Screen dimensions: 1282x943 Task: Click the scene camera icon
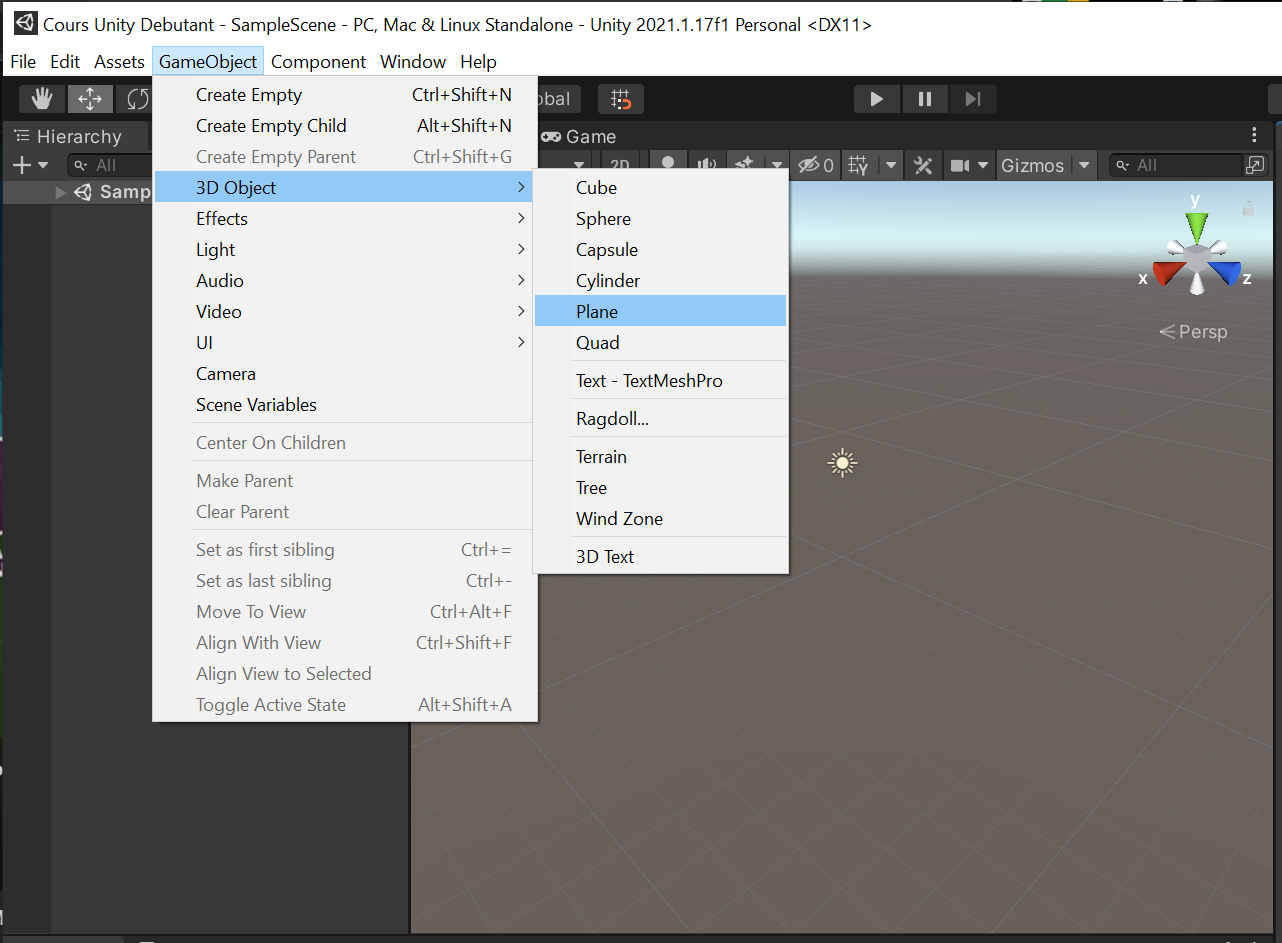click(x=961, y=165)
